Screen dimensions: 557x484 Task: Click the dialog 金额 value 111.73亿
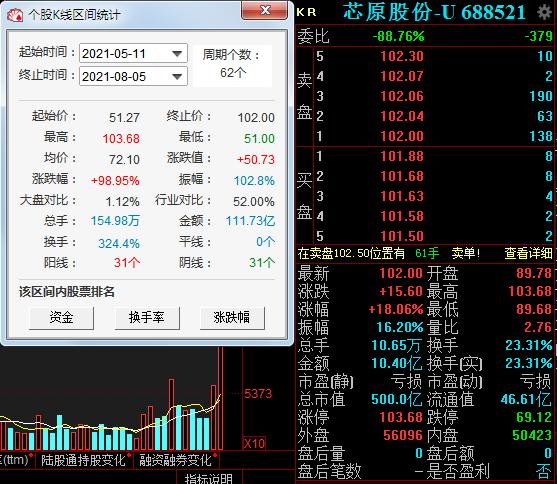point(251,221)
